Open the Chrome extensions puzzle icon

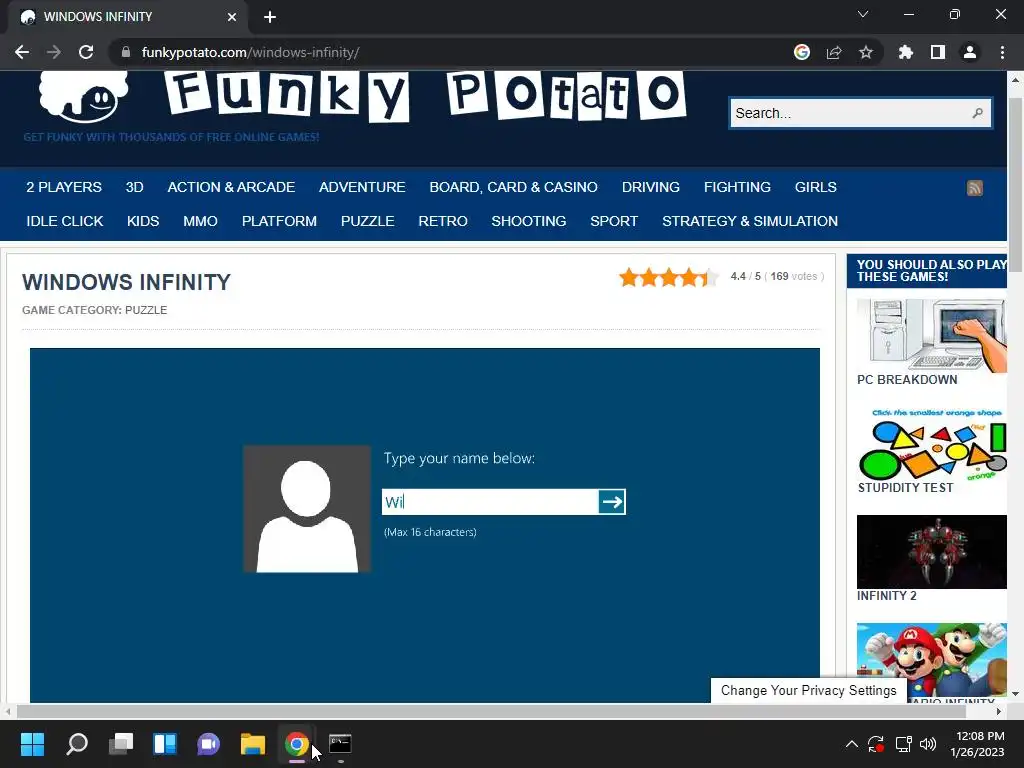[x=905, y=52]
